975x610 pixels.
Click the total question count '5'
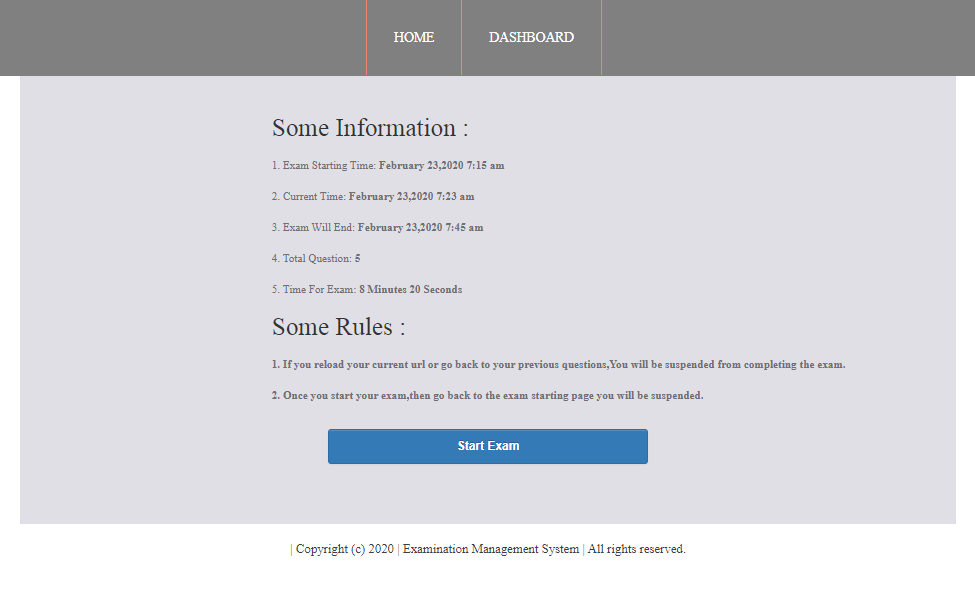coord(357,259)
